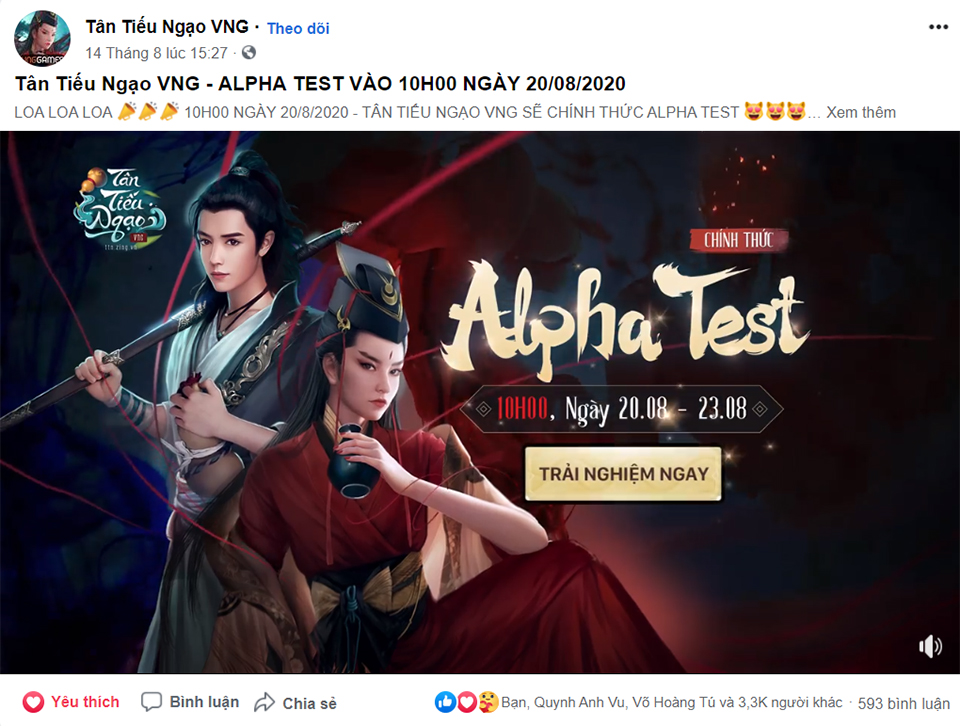Viewport: 960px width, 726px height.
Task: Click the heart Yêu thích reaction button
Action: [x=71, y=702]
